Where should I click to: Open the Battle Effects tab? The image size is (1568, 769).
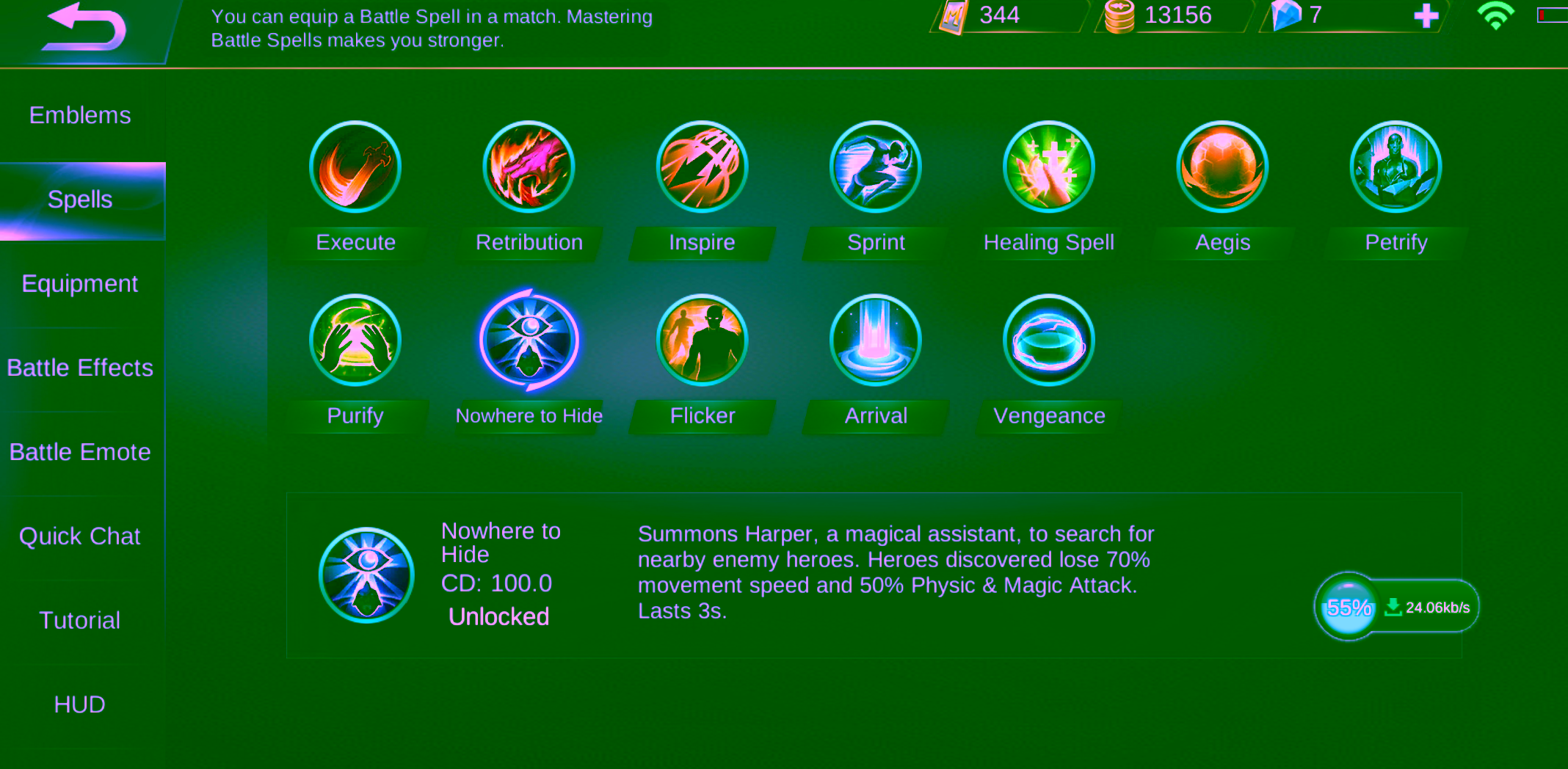[80, 368]
